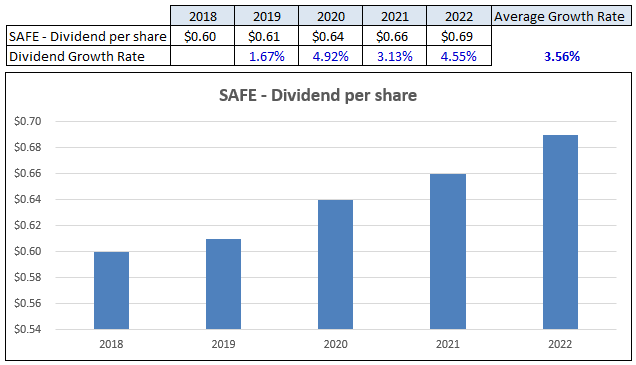Image resolution: width=636 pixels, height=365 pixels.
Task: Select the 'SAFE - Dividend per share' row label
Action: (x=88, y=36)
